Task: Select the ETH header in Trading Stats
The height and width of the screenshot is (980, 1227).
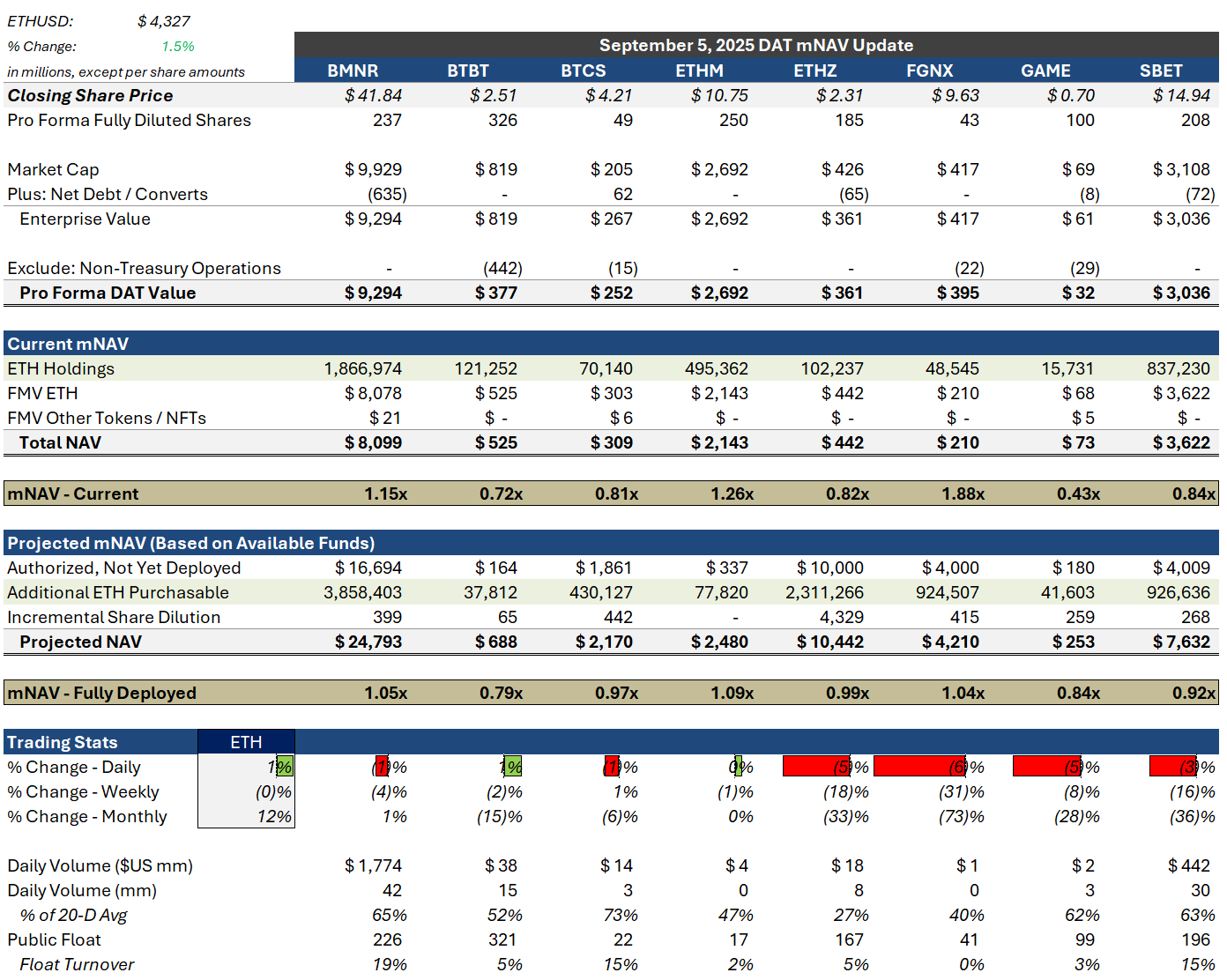Action: tap(246, 742)
